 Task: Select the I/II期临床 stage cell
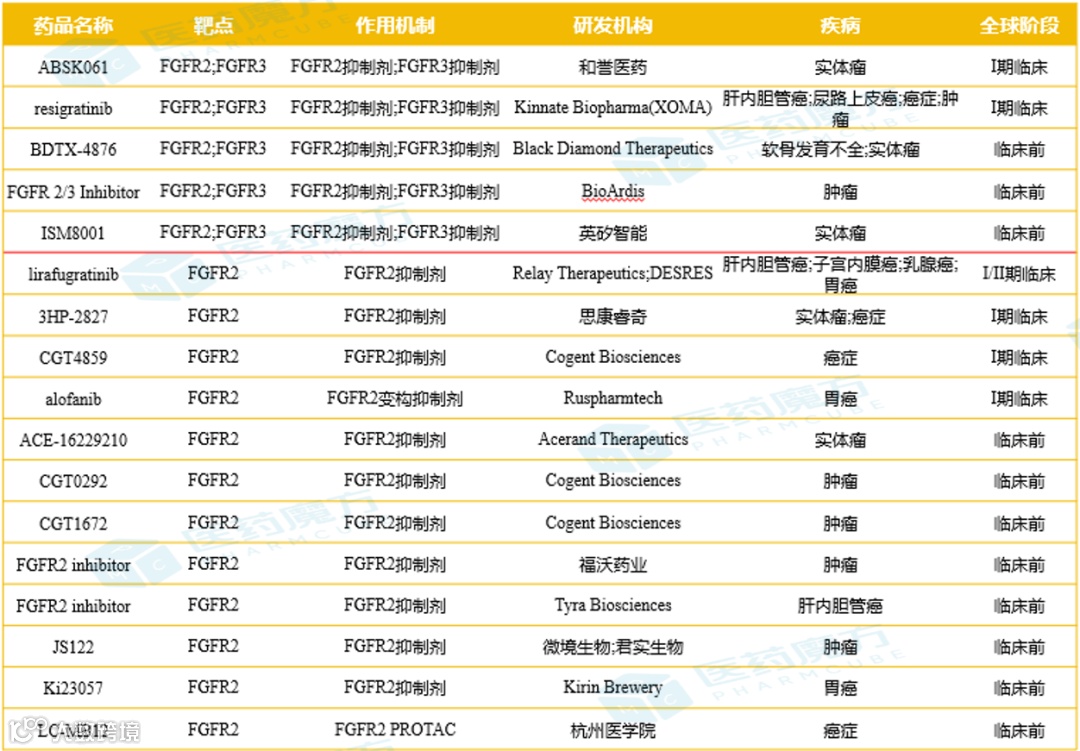tap(1019, 274)
